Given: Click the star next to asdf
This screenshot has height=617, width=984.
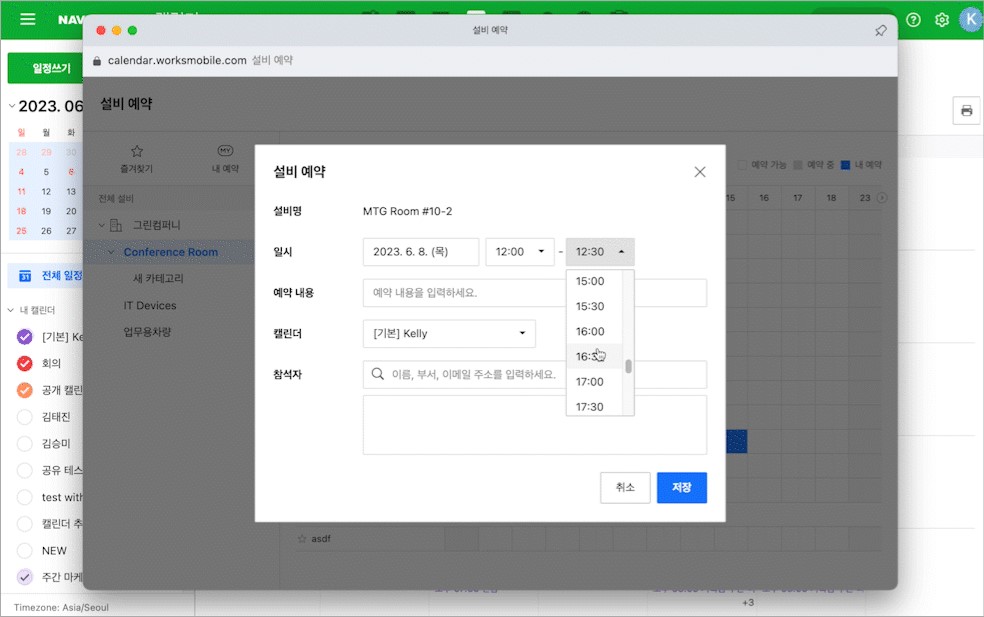Looking at the screenshot, I should 302,539.
